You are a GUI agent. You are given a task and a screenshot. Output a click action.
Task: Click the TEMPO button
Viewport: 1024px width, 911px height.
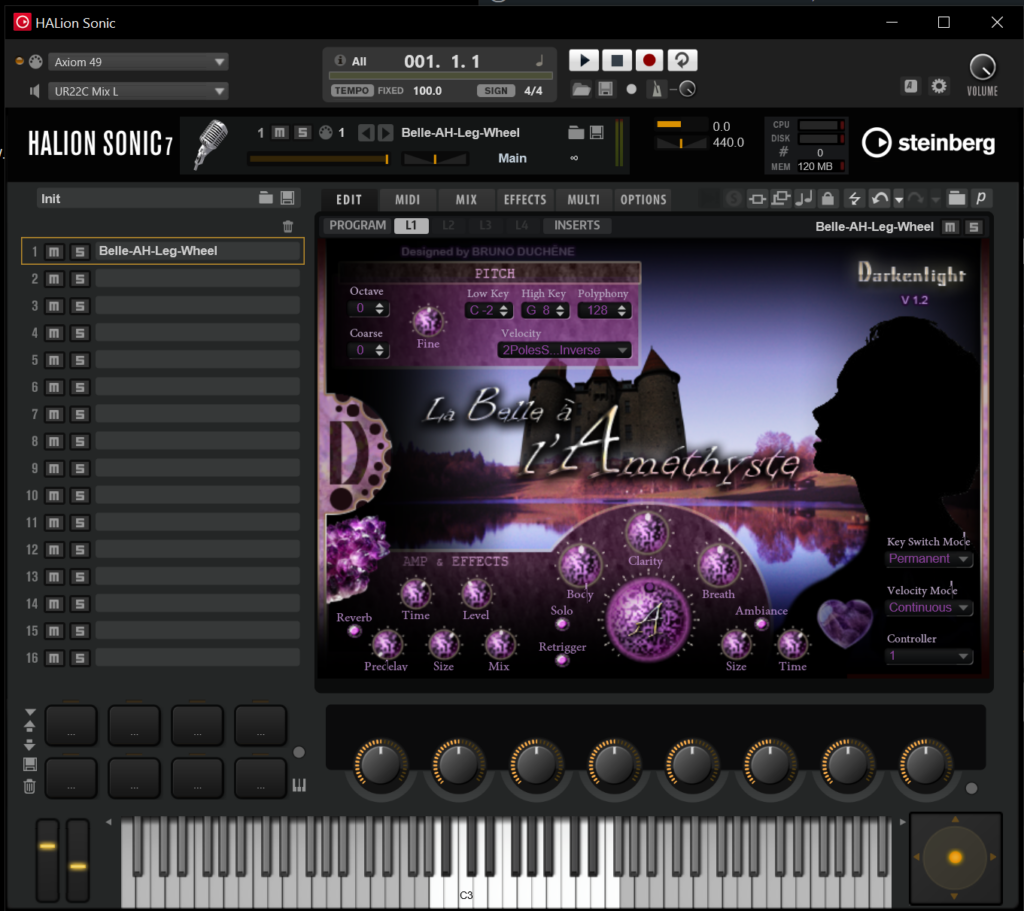point(352,91)
